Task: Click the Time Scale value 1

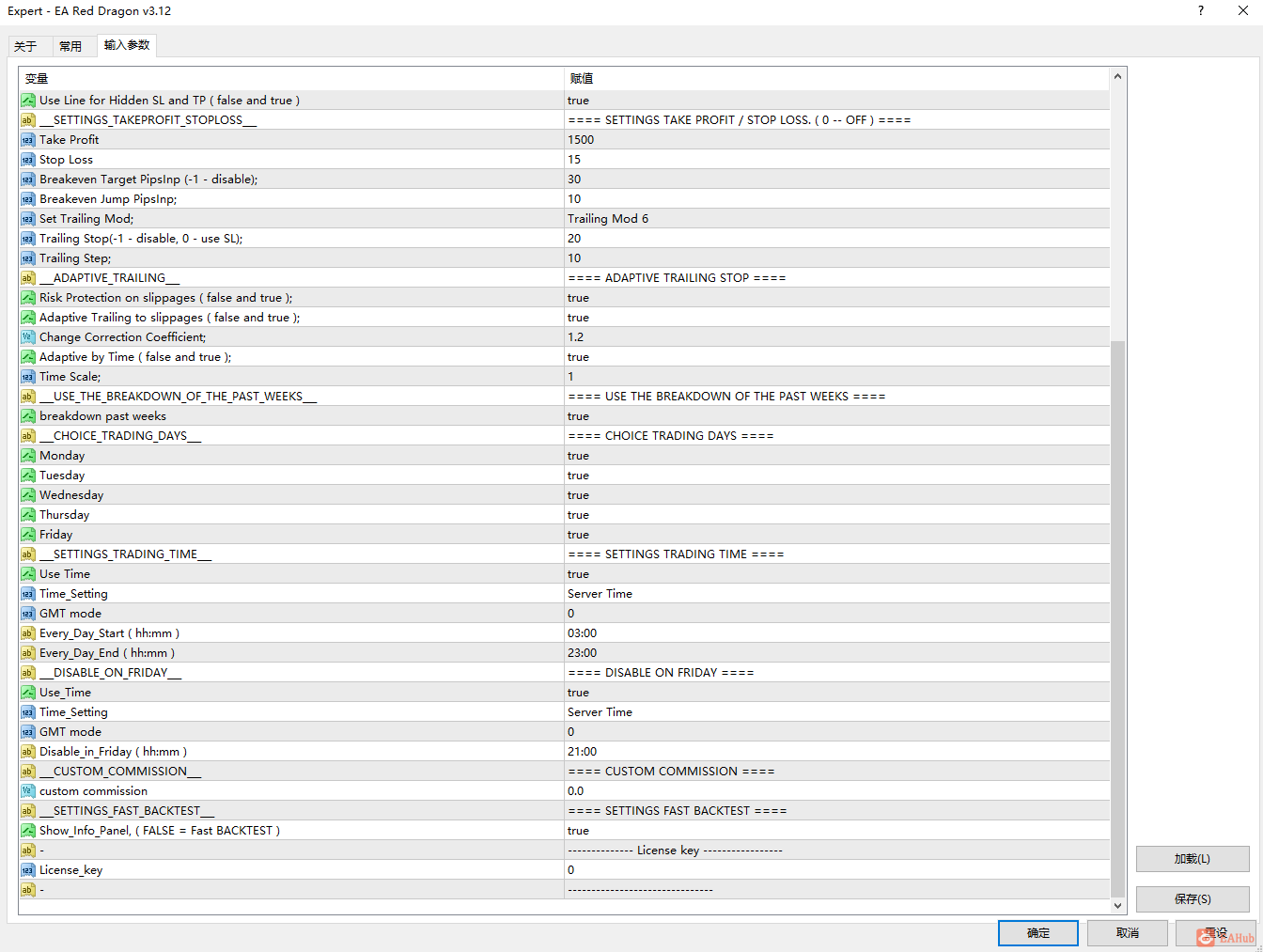Action: click(x=570, y=377)
